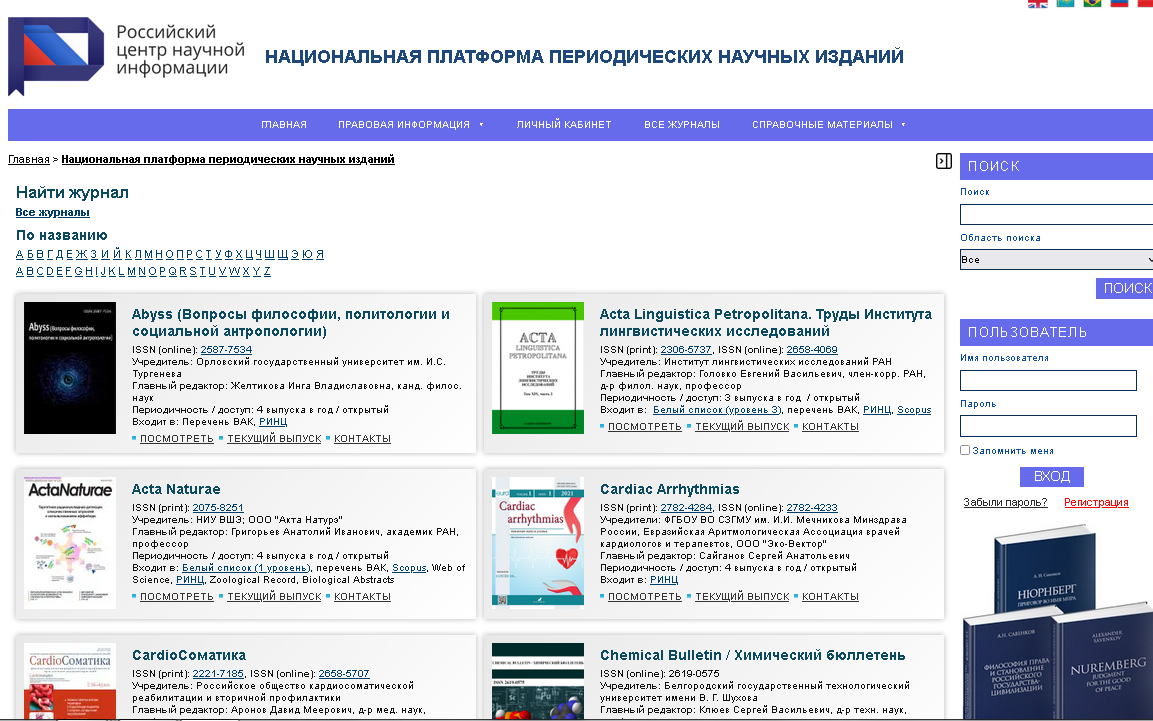Click the Cardiac Arrhythmias cover image
Image resolution: width=1153 pixels, height=721 pixels.
pos(537,543)
